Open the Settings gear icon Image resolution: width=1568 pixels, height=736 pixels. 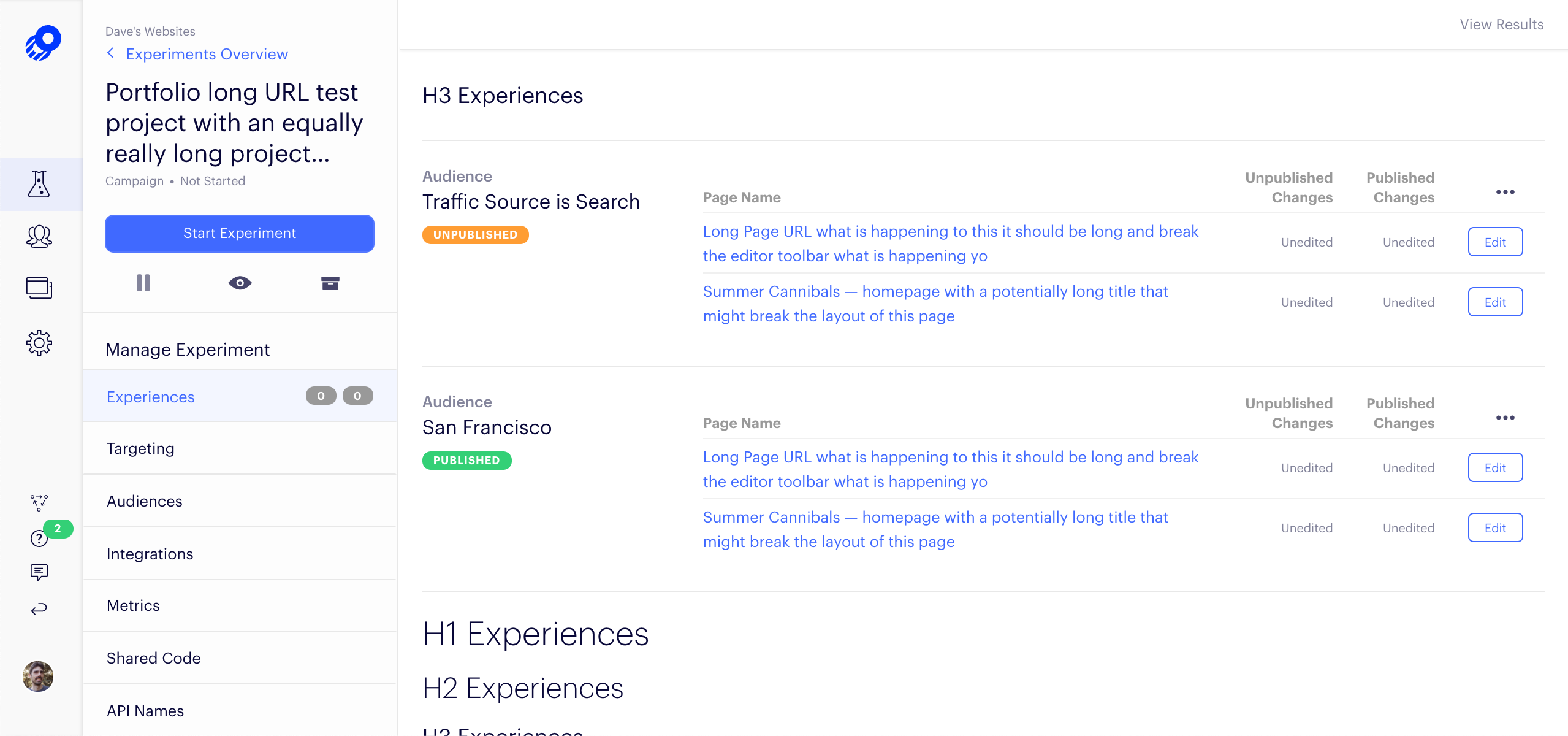[39, 342]
